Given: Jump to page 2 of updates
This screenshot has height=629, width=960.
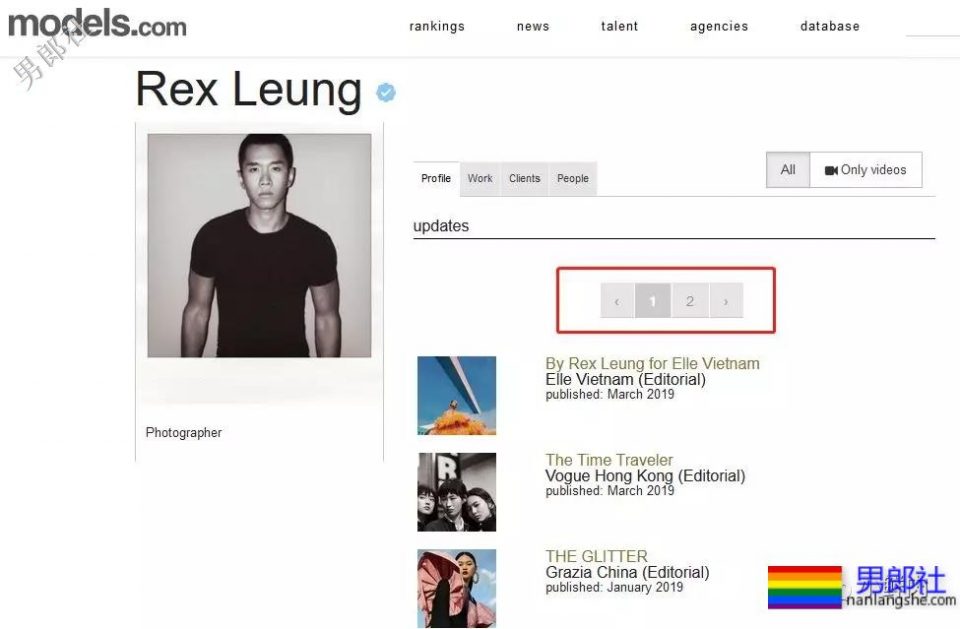Looking at the screenshot, I should (x=690, y=301).
